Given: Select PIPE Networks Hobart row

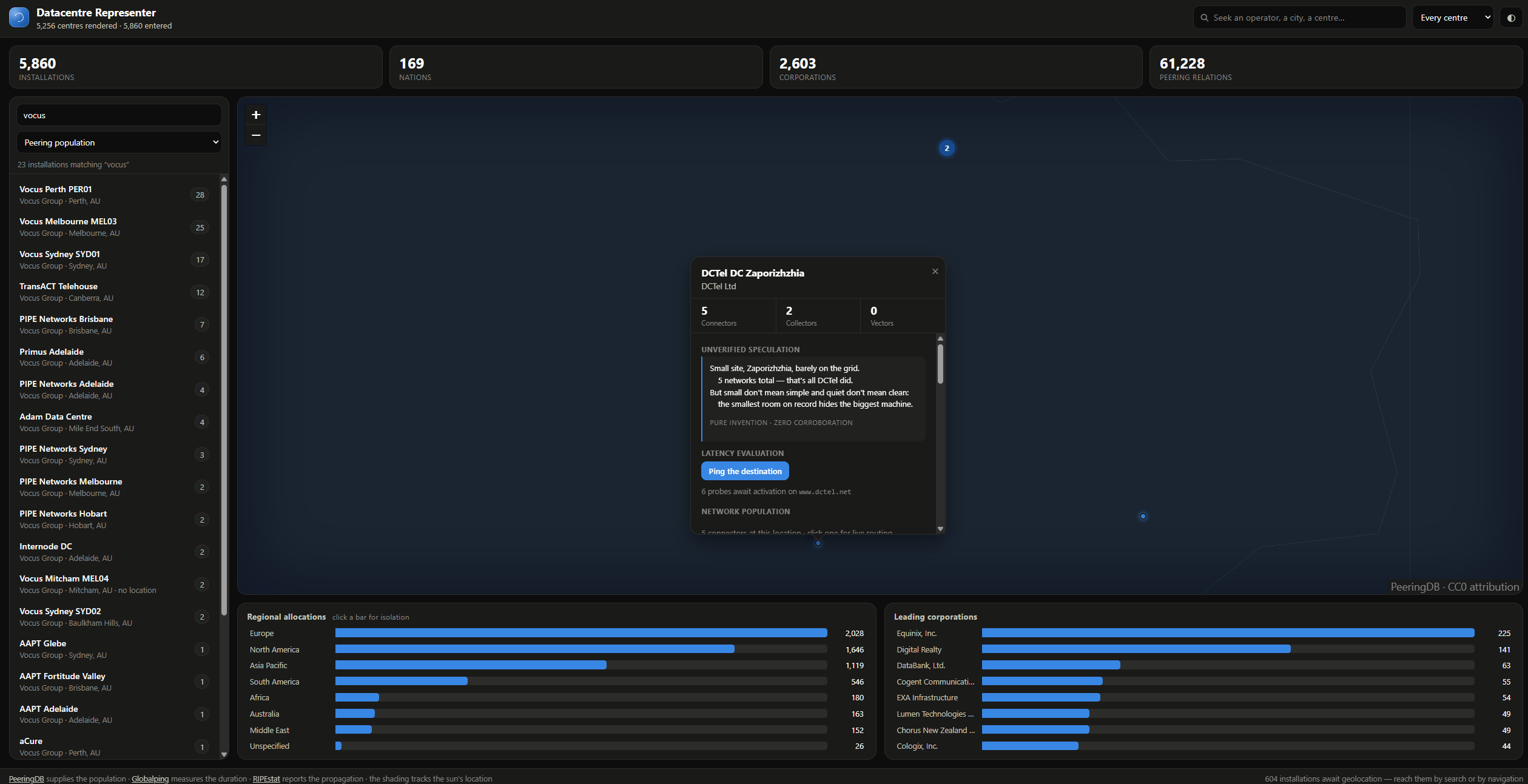Looking at the screenshot, I should coord(115,520).
